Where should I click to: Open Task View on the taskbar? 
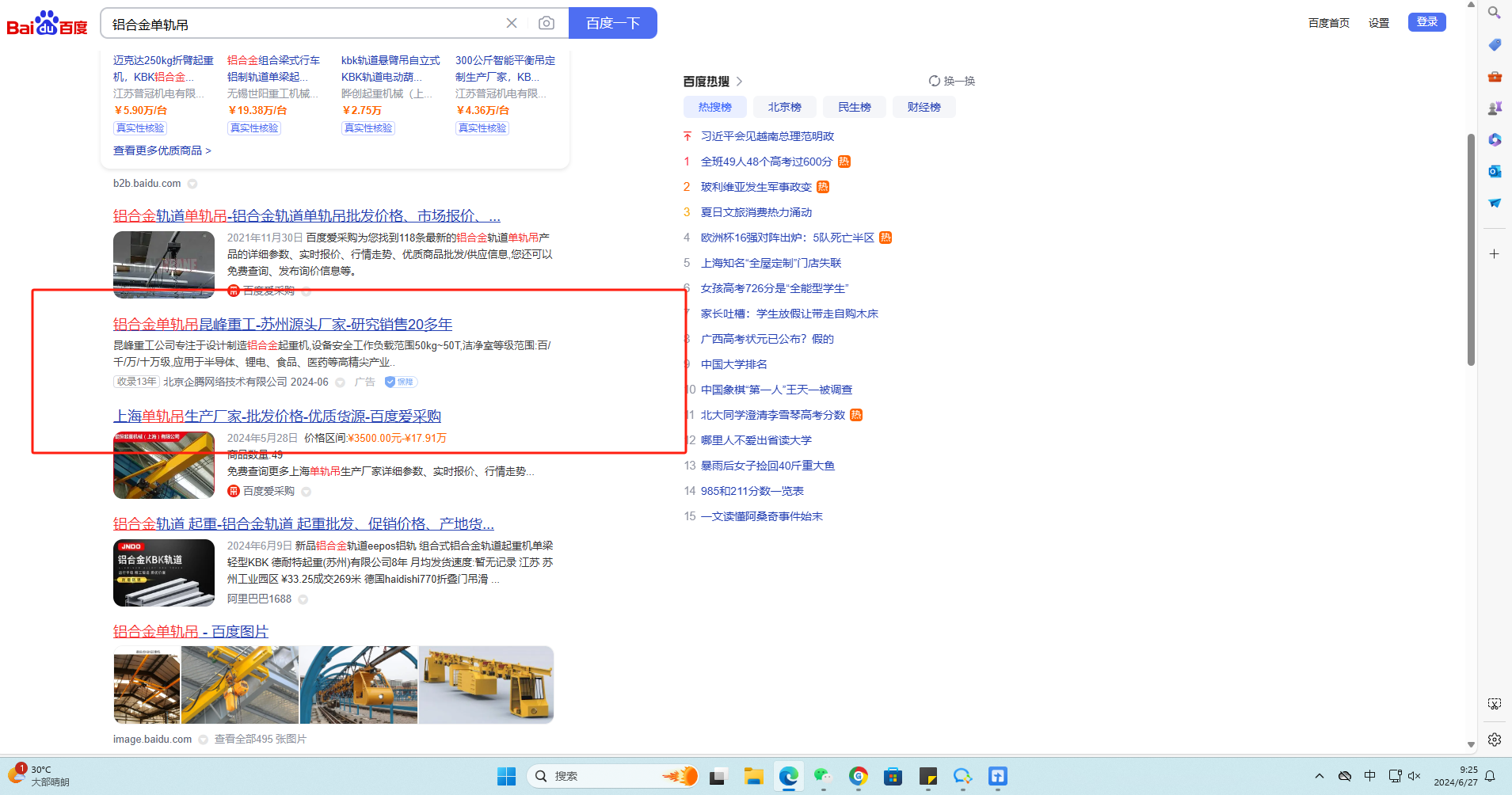718,776
